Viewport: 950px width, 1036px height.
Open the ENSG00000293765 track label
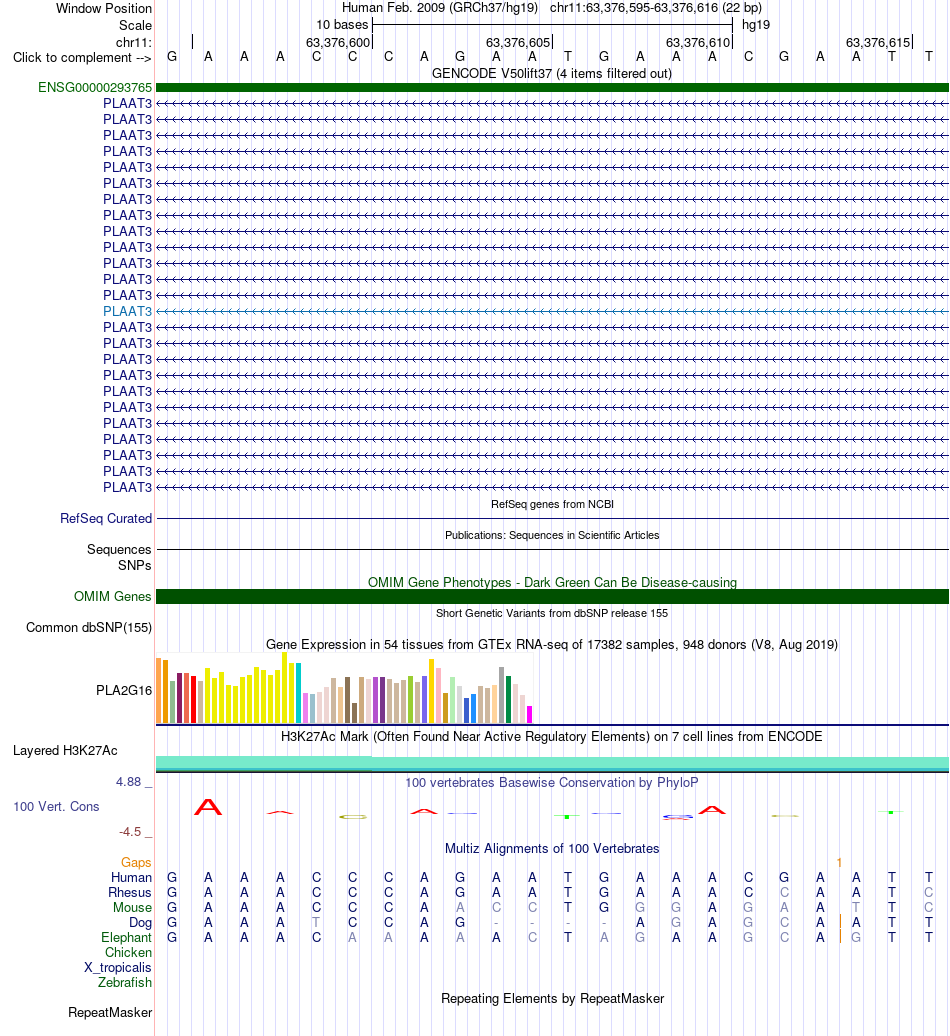[x=95, y=87]
